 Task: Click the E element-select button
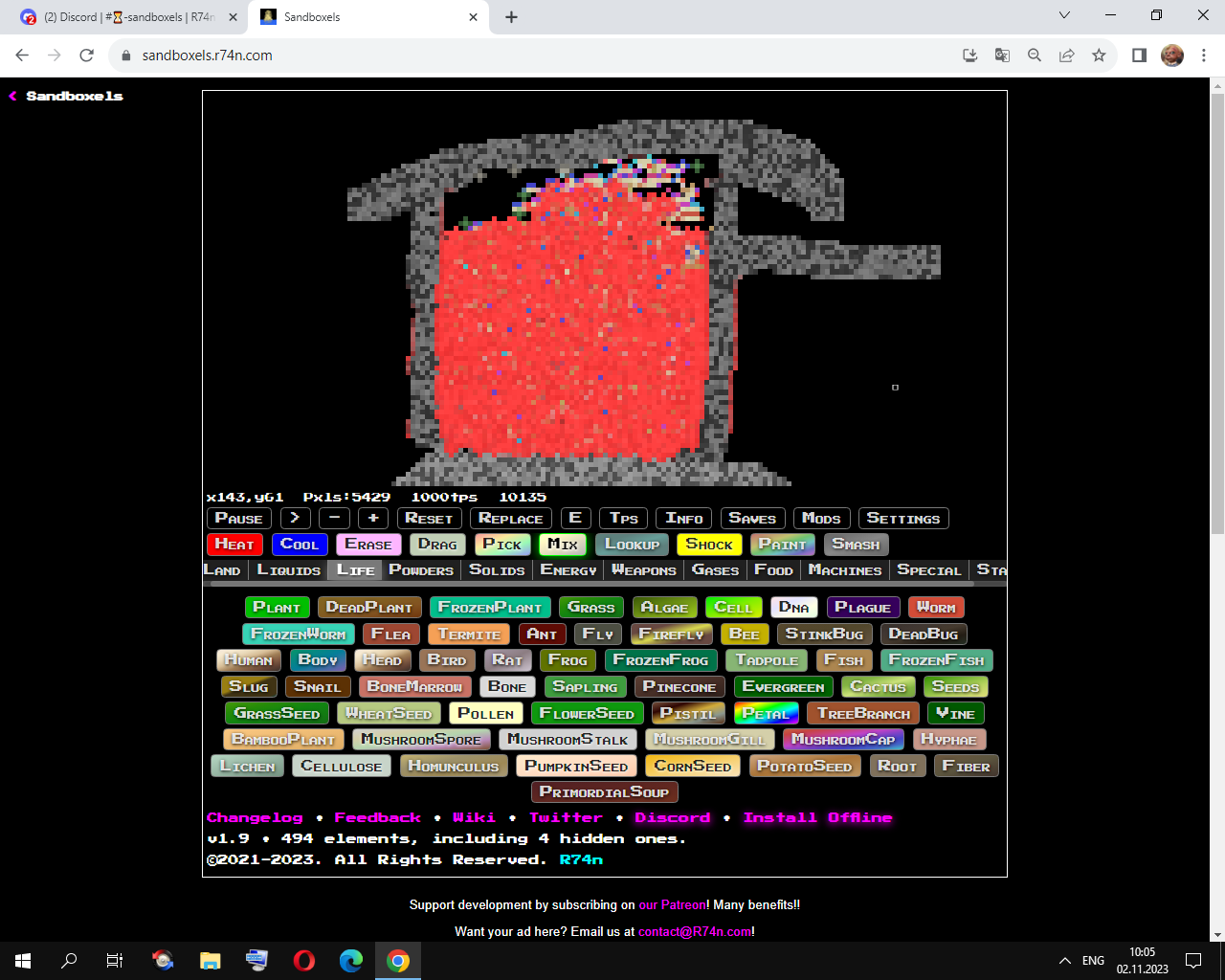[575, 519]
